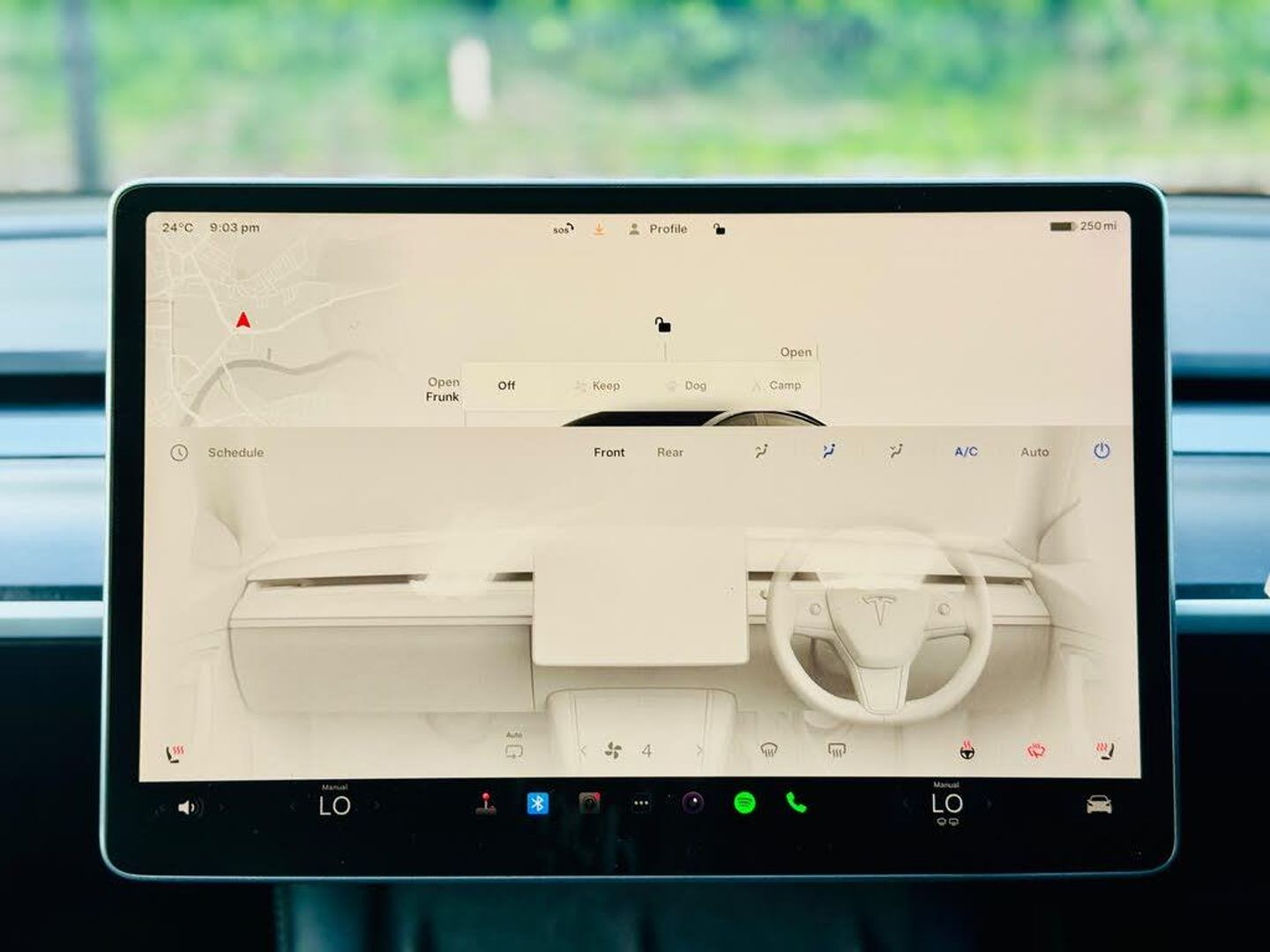Open the green Phone app
1270x952 pixels.
point(796,802)
